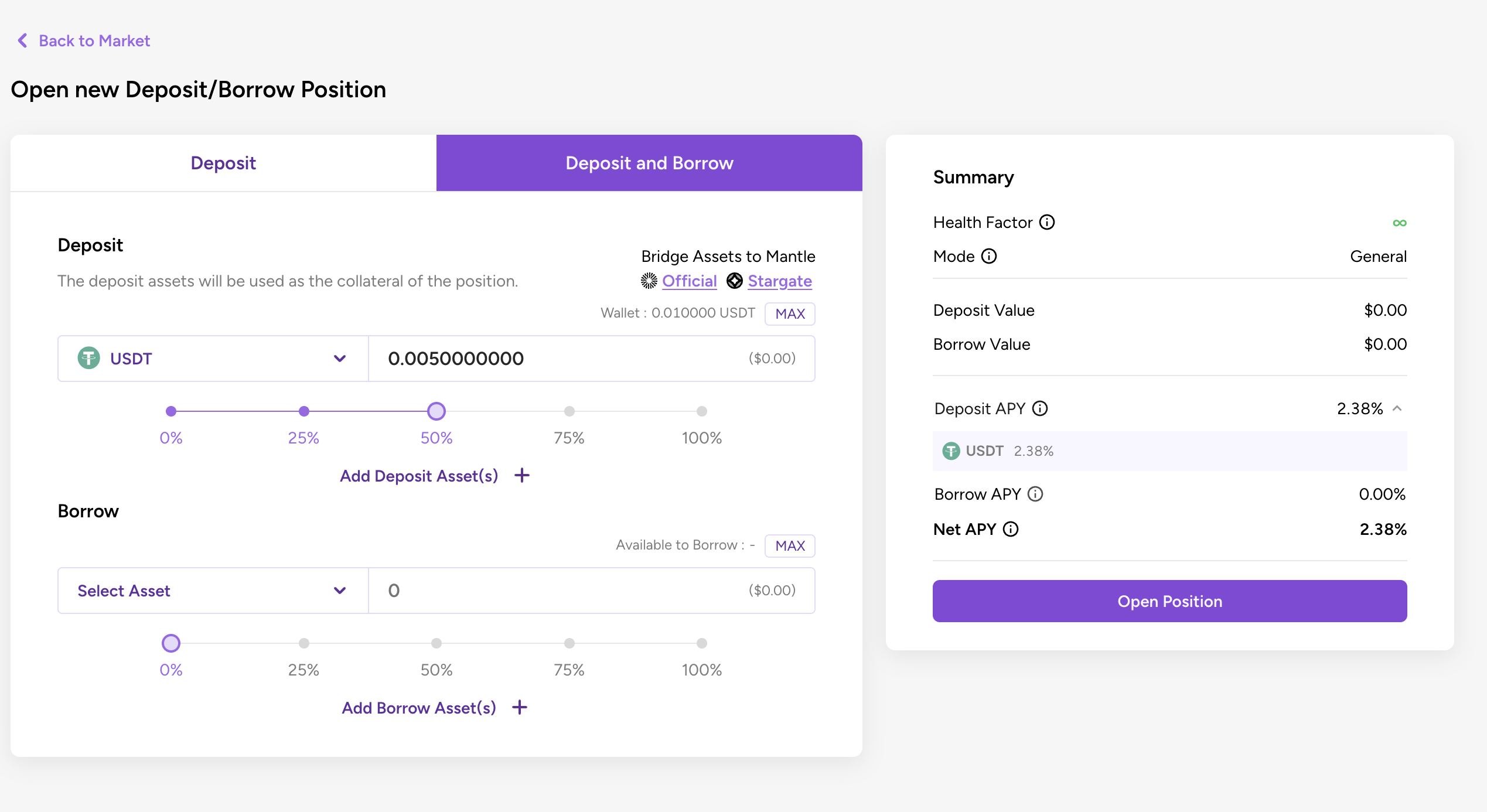Screen dimensions: 1487x812
Task: Click the Health Factor info icon
Action: [1047, 223]
